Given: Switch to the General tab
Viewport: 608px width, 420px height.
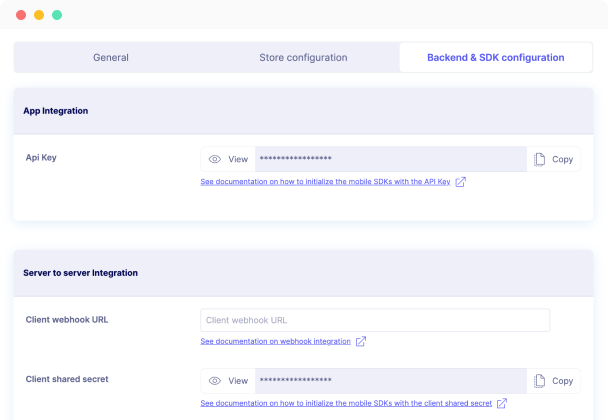Looking at the screenshot, I should click(111, 57).
